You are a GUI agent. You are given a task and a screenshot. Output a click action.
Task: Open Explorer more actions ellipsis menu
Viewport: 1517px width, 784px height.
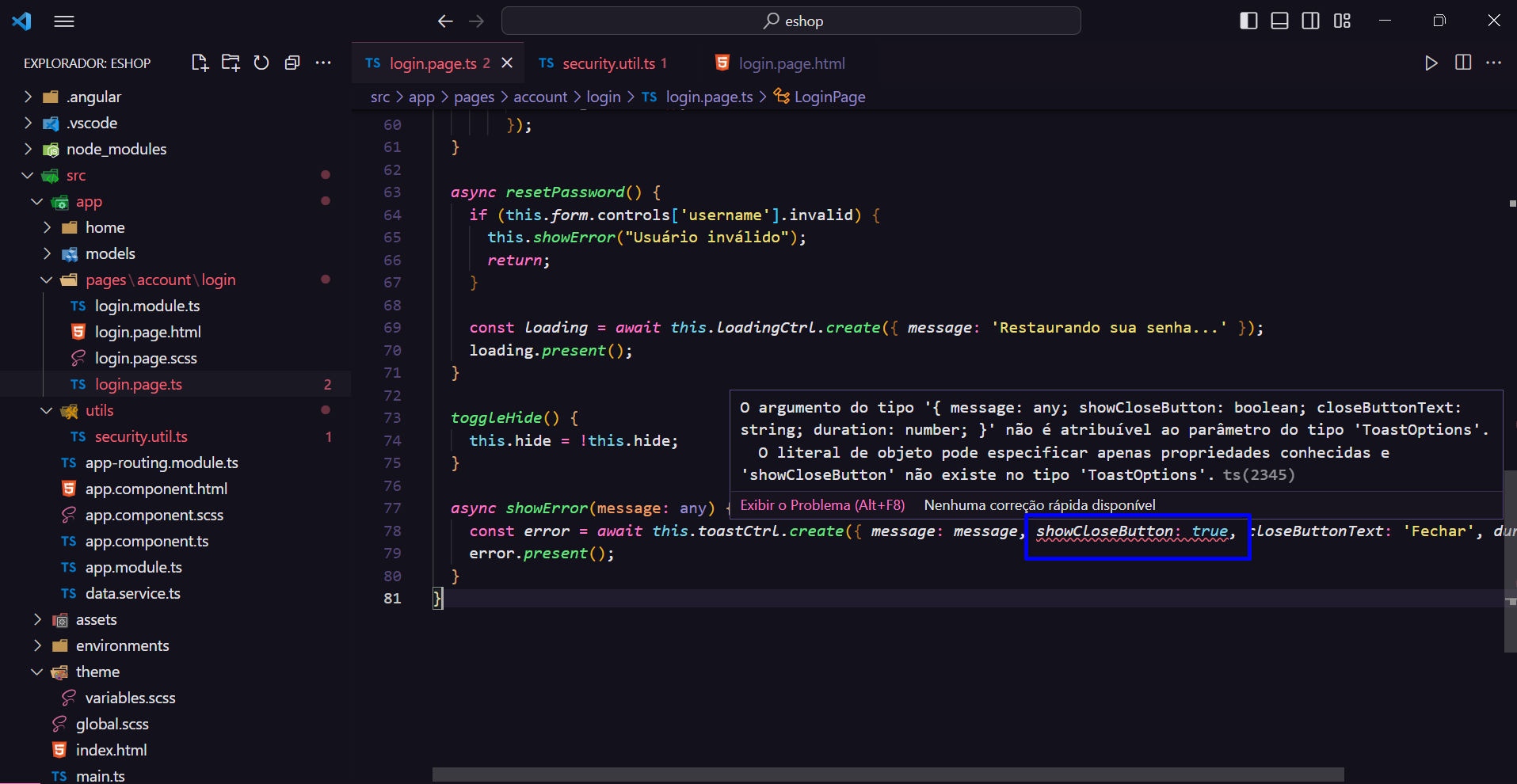[323, 63]
